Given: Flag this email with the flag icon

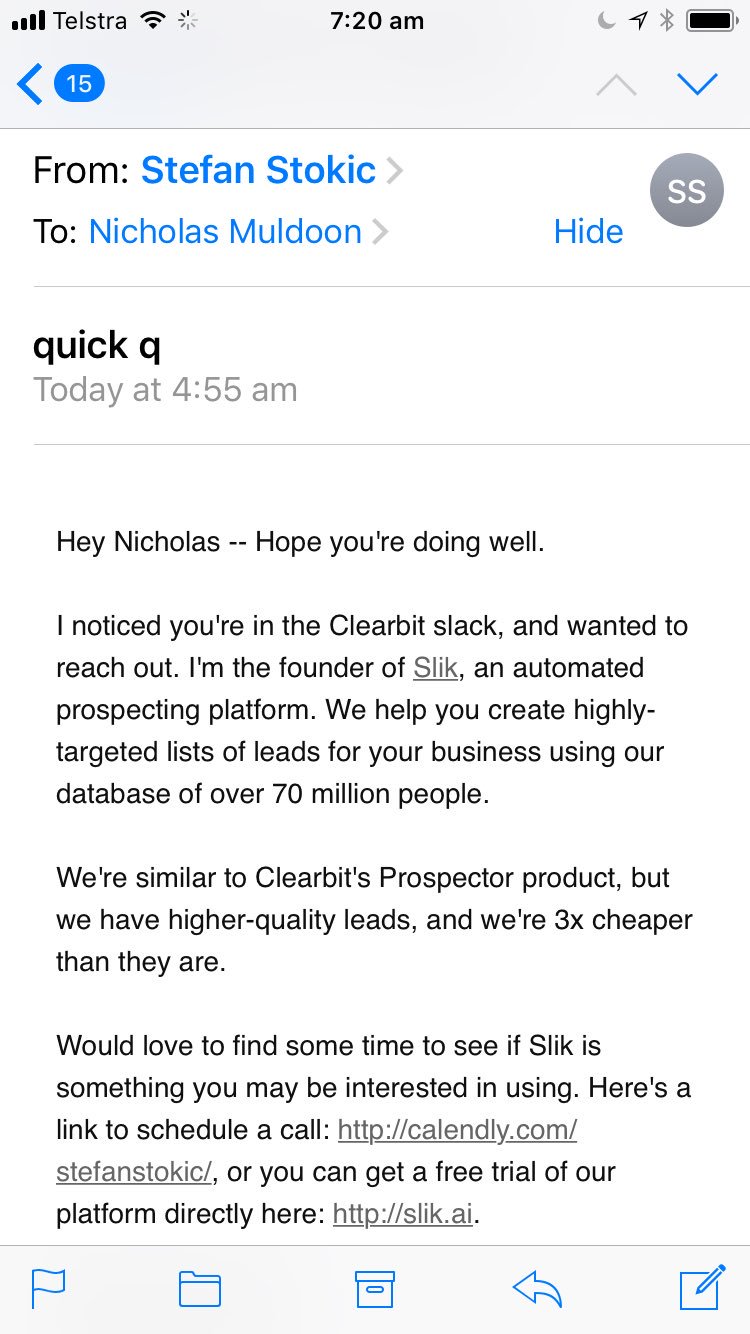Looking at the screenshot, I should [48, 1288].
